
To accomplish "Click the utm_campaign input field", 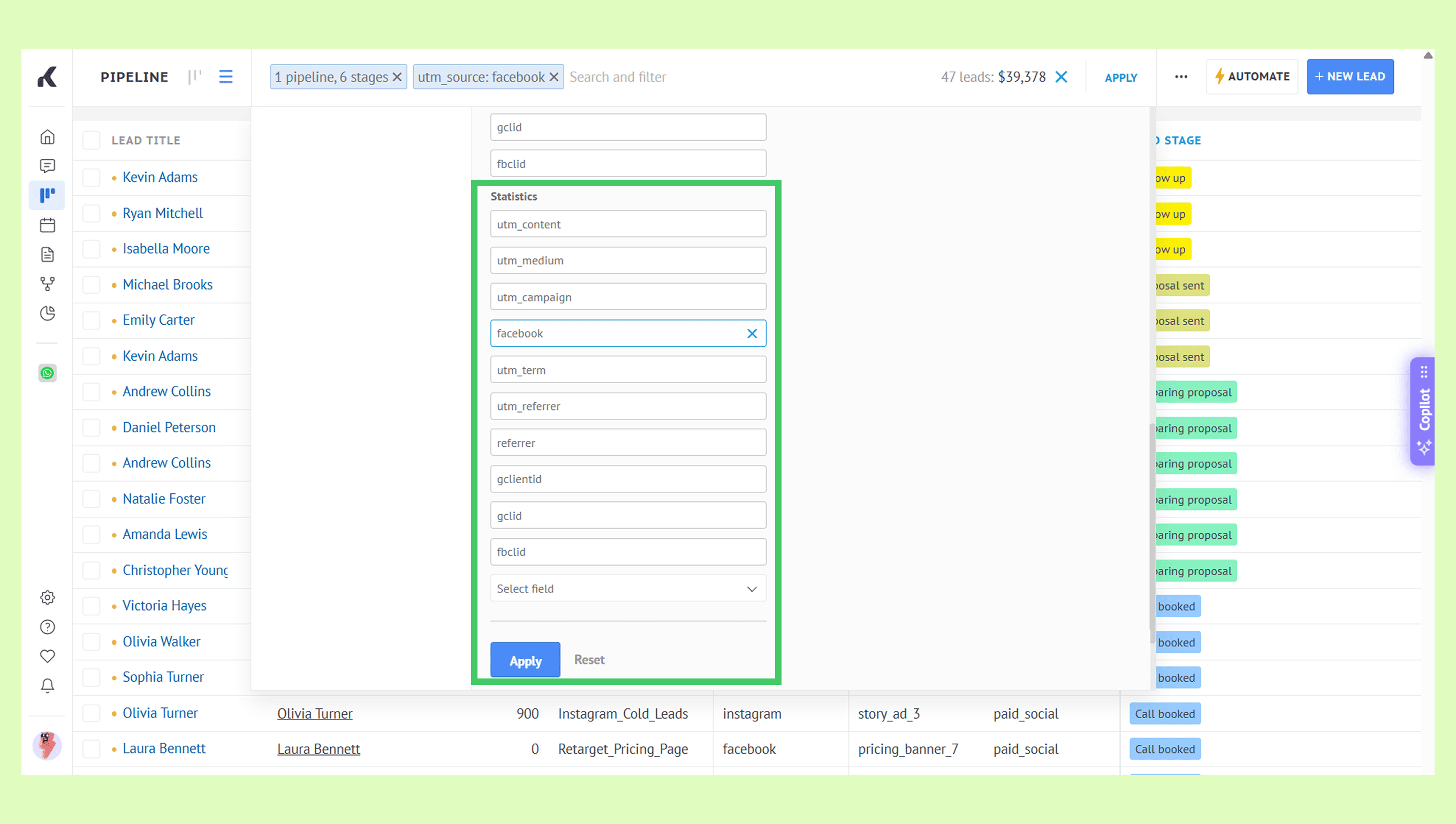I will [628, 297].
